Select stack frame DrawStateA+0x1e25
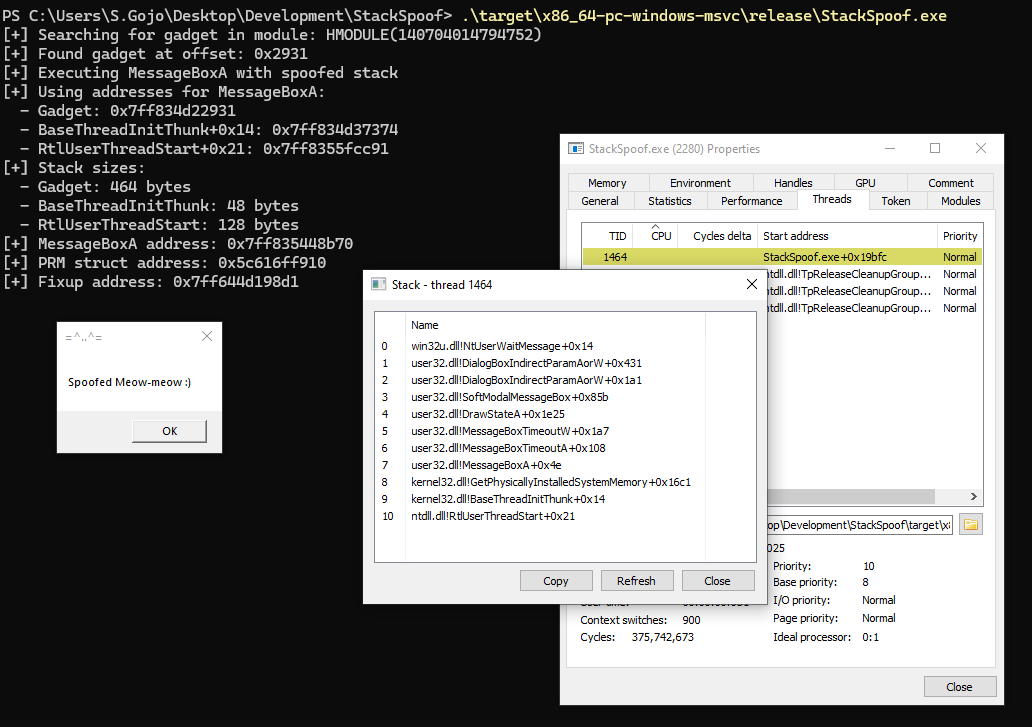 pos(488,414)
